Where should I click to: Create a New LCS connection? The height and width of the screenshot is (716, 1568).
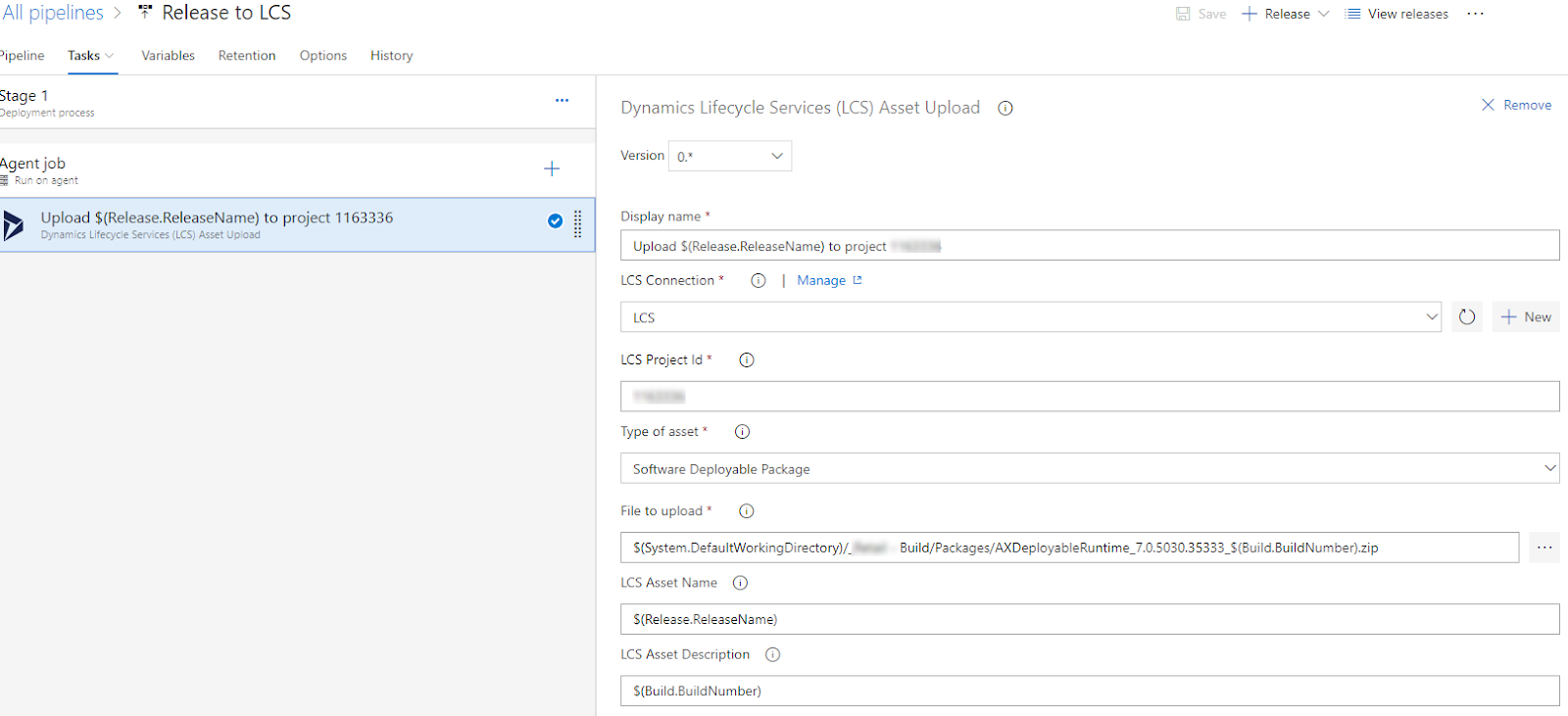click(x=1526, y=317)
